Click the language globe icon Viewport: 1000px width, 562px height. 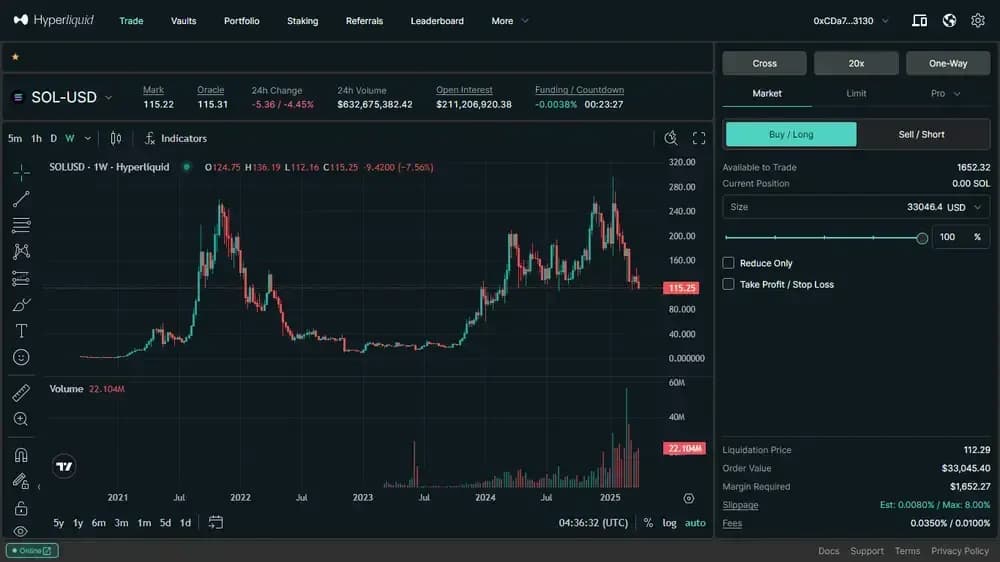(949, 20)
